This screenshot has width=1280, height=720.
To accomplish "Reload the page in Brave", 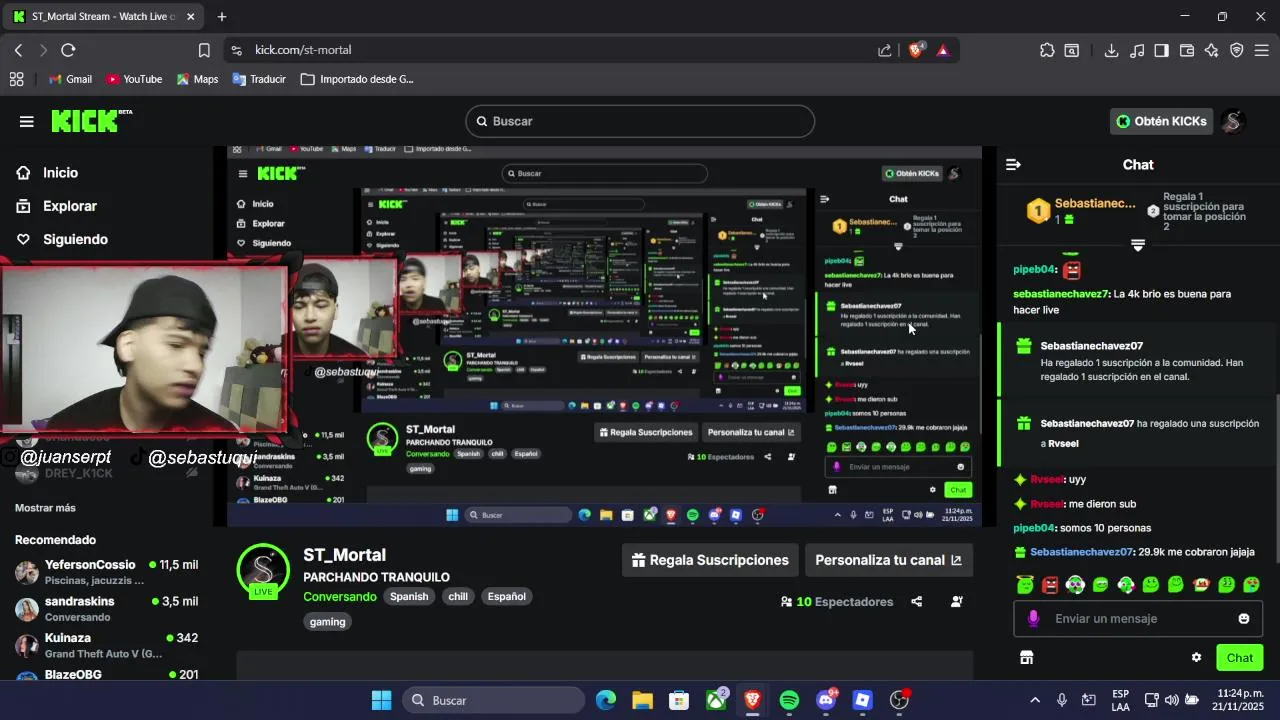I will coord(68,50).
